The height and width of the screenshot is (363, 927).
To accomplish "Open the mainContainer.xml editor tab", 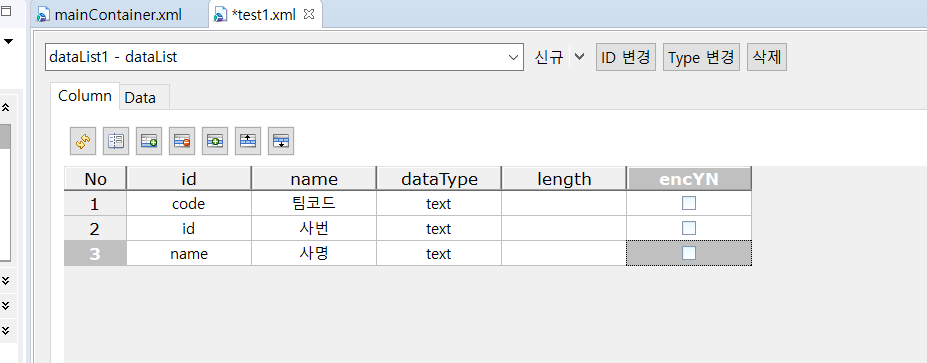I will coord(110,15).
